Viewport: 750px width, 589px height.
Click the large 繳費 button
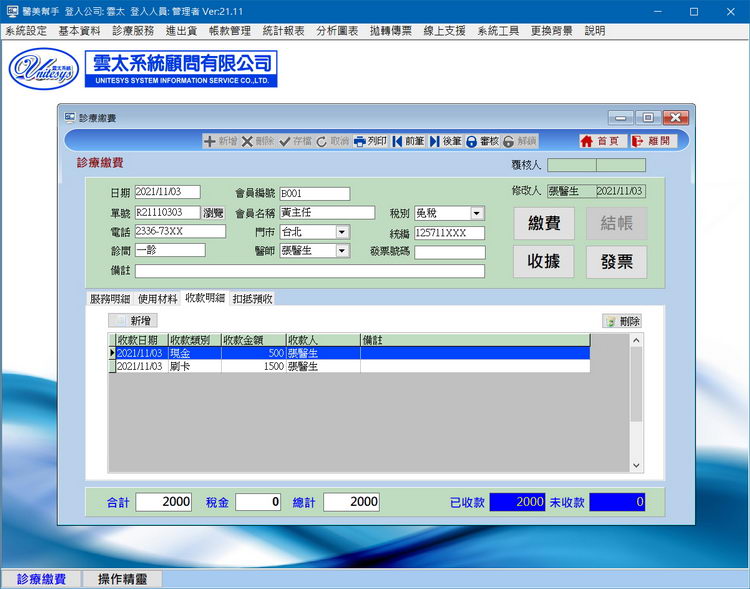click(x=544, y=223)
